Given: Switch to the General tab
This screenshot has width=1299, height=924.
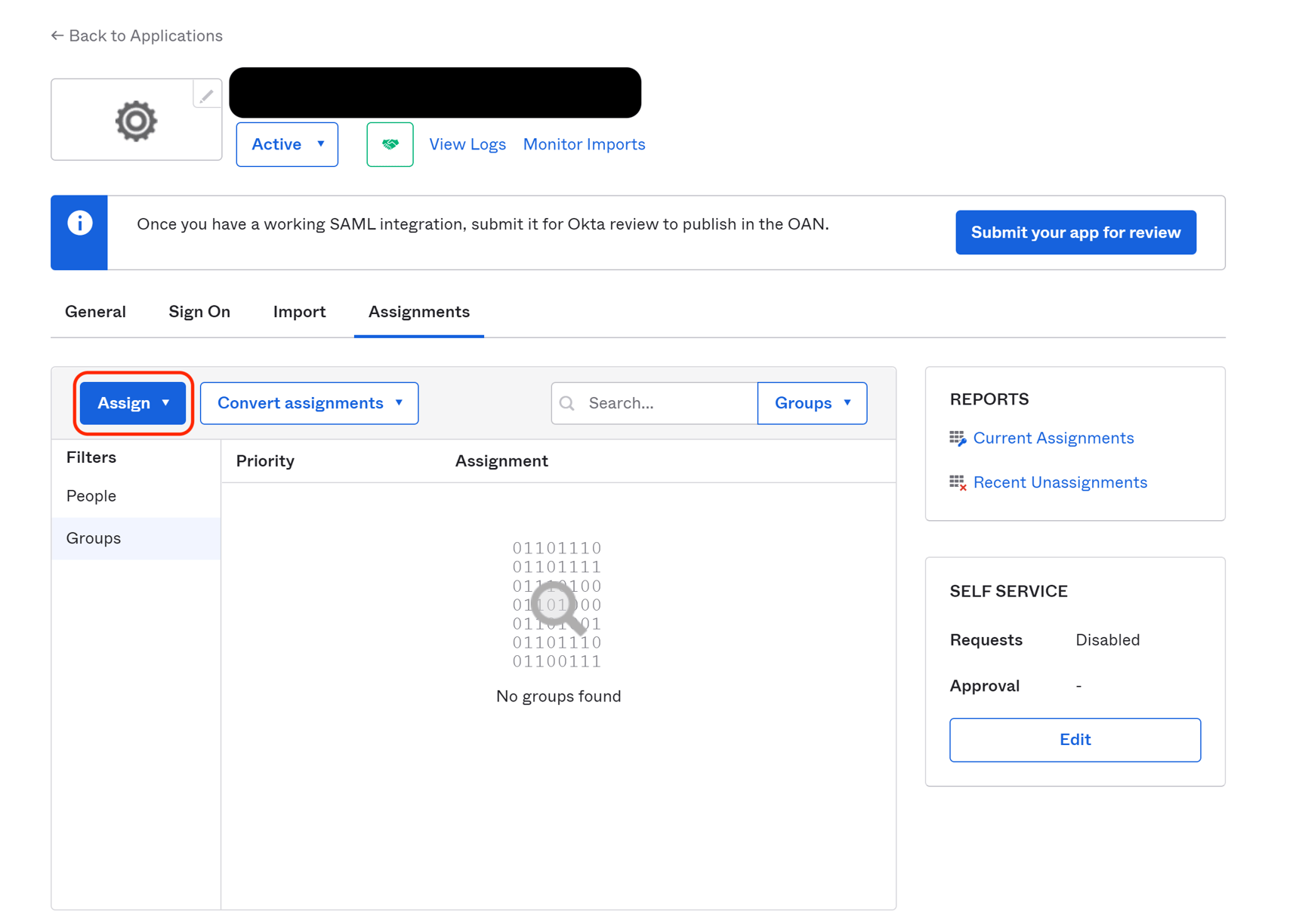Looking at the screenshot, I should [95, 312].
